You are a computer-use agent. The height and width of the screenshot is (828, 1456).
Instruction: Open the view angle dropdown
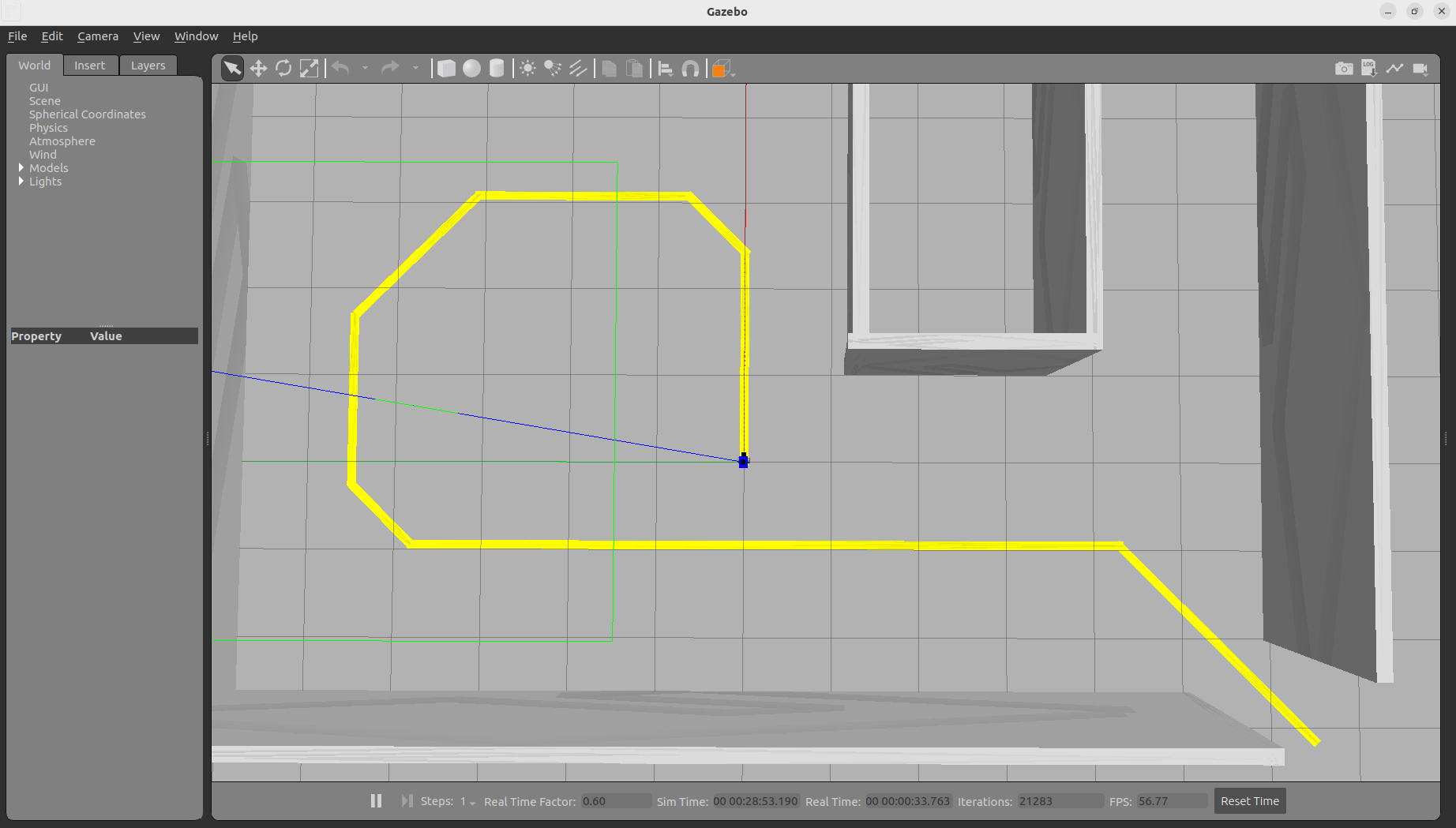click(723, 69)
